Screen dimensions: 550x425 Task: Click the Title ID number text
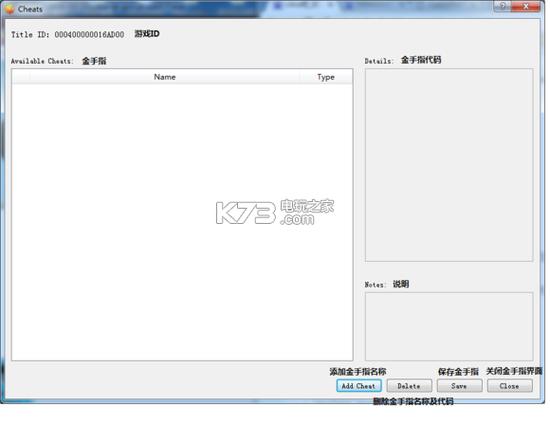[x=89, y=34]
